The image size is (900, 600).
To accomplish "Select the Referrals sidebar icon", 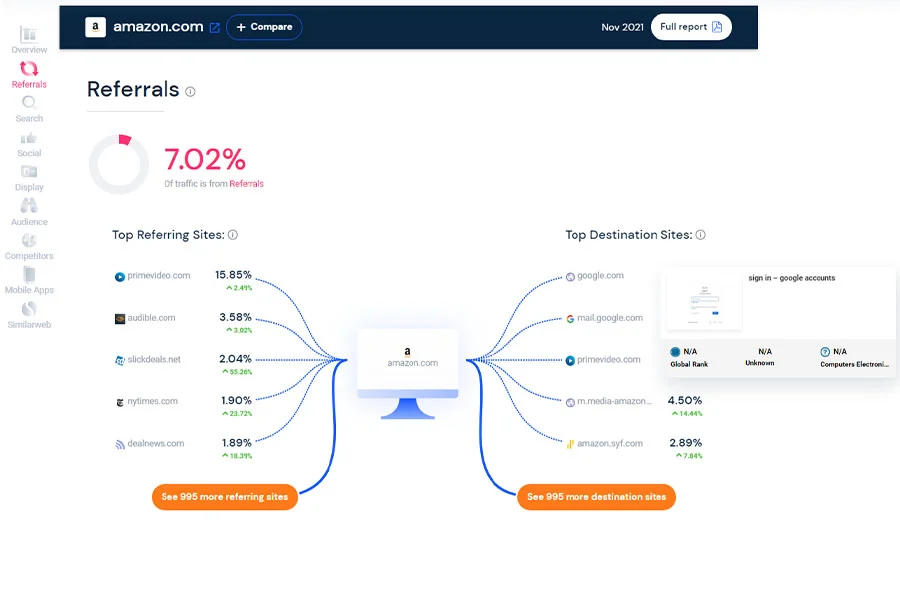I will click(x=29, y=69).
